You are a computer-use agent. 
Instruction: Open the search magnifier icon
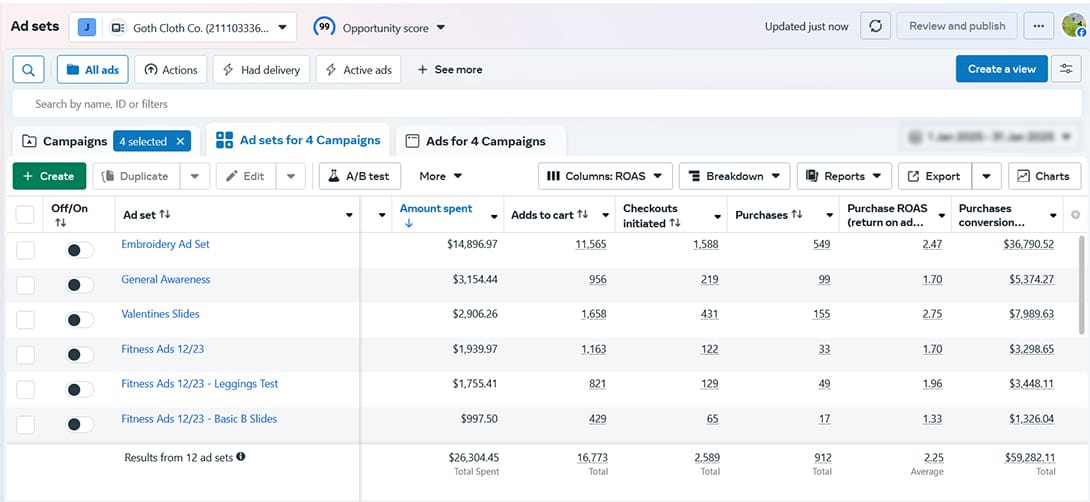28,70
